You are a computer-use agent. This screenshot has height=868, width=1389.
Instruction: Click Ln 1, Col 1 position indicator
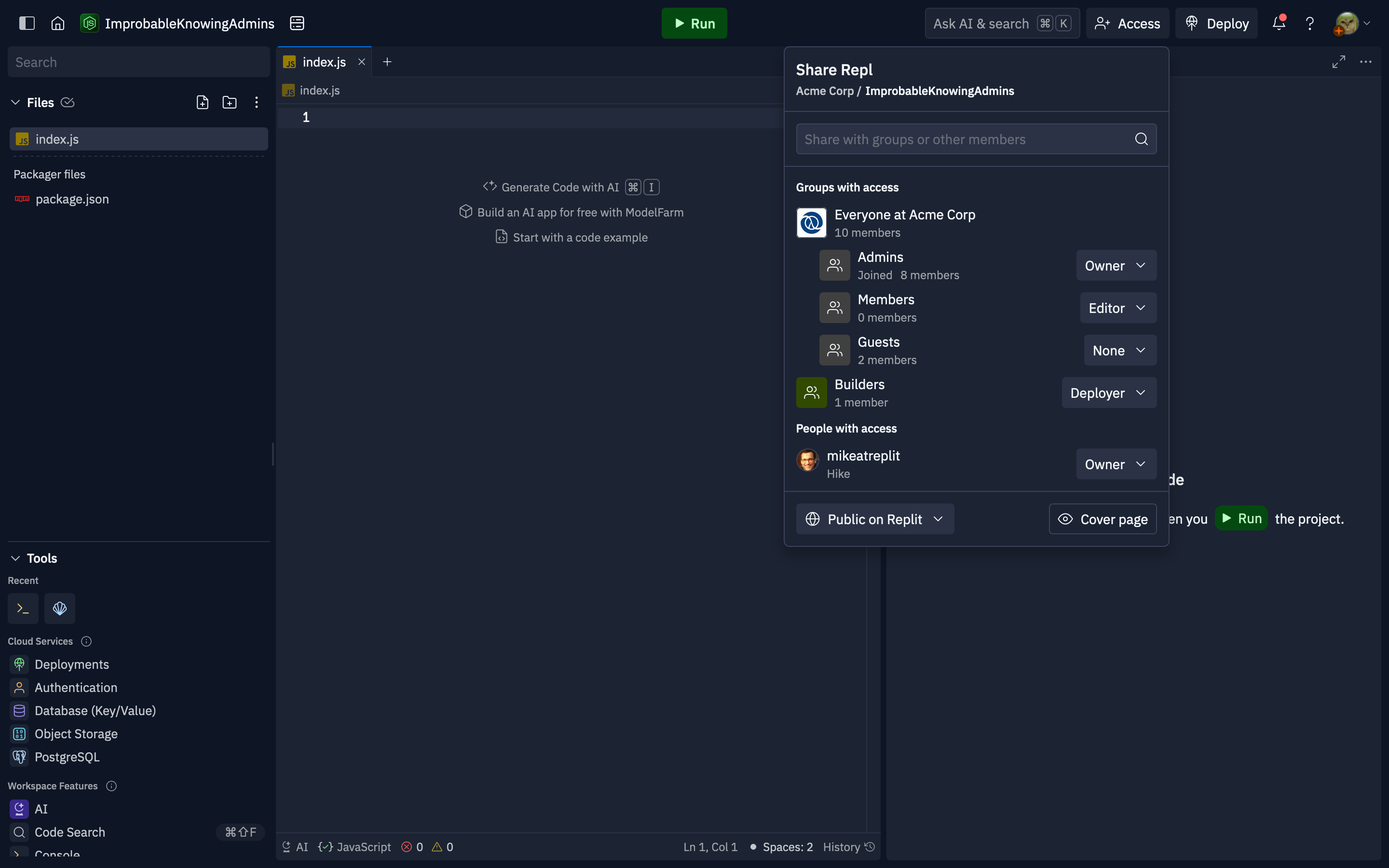(710, 847)
